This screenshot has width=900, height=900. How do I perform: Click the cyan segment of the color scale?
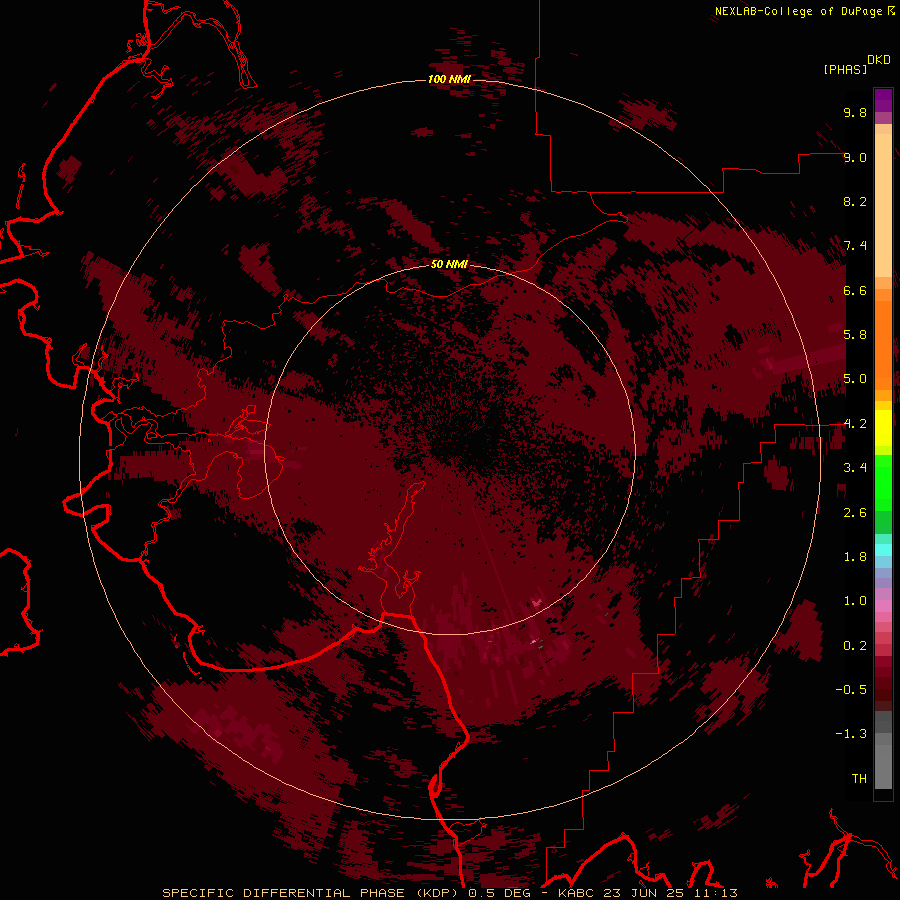coord(883,550)
